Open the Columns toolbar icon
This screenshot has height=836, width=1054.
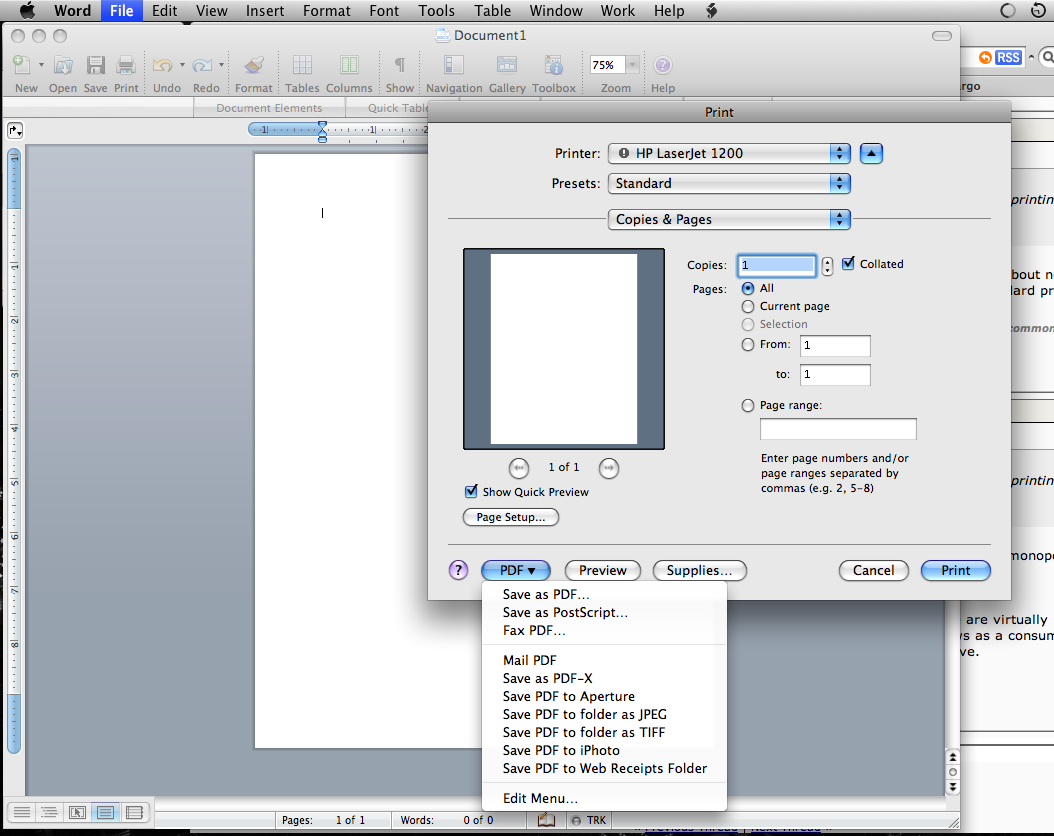(349, 65)
